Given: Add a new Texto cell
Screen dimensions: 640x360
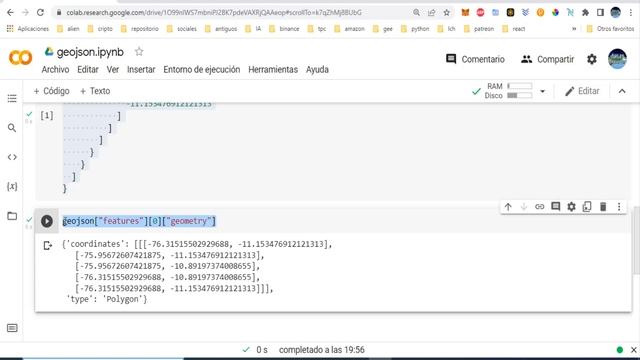Looking at the screenshot, I should click(95, 91).
